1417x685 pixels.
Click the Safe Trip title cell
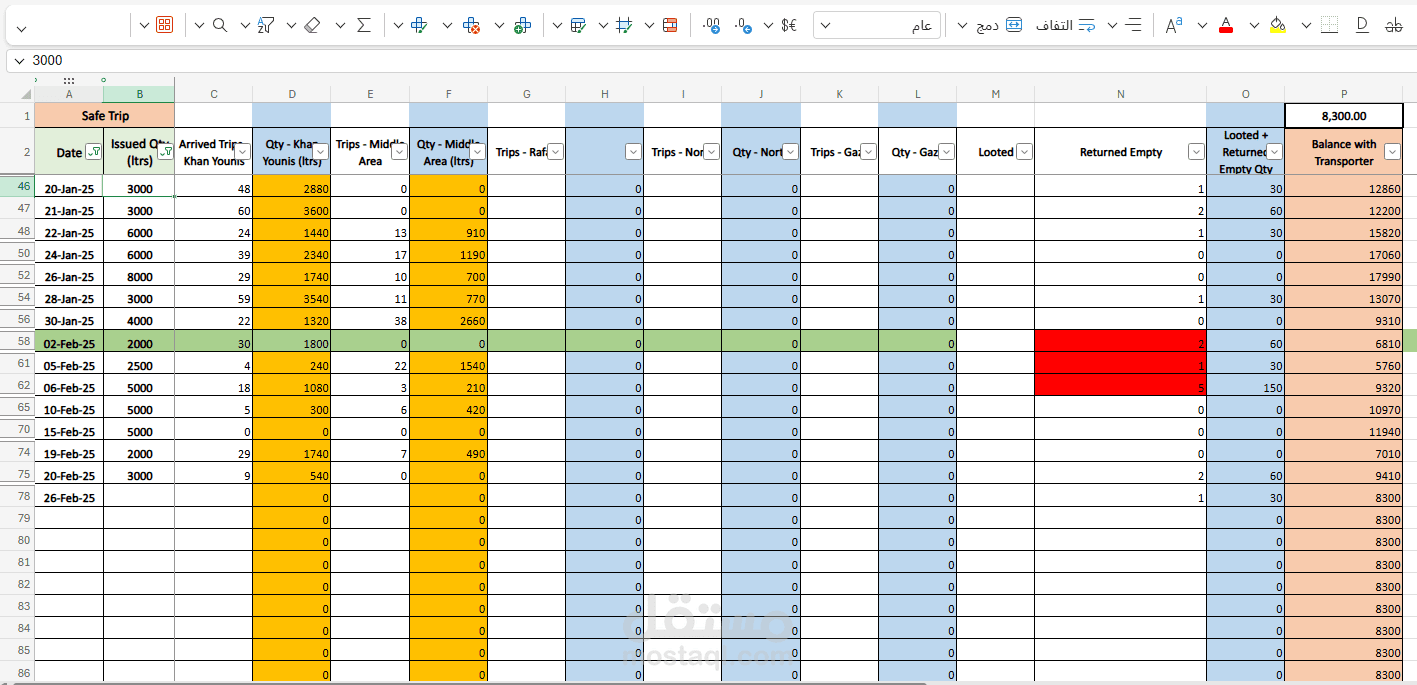(x=105, y=116)
